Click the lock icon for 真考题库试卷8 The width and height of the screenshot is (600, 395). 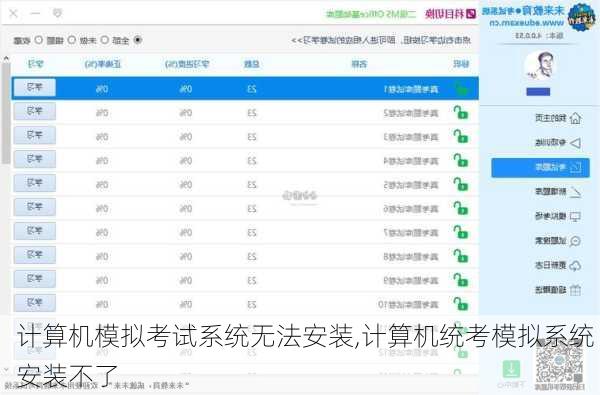461,256
